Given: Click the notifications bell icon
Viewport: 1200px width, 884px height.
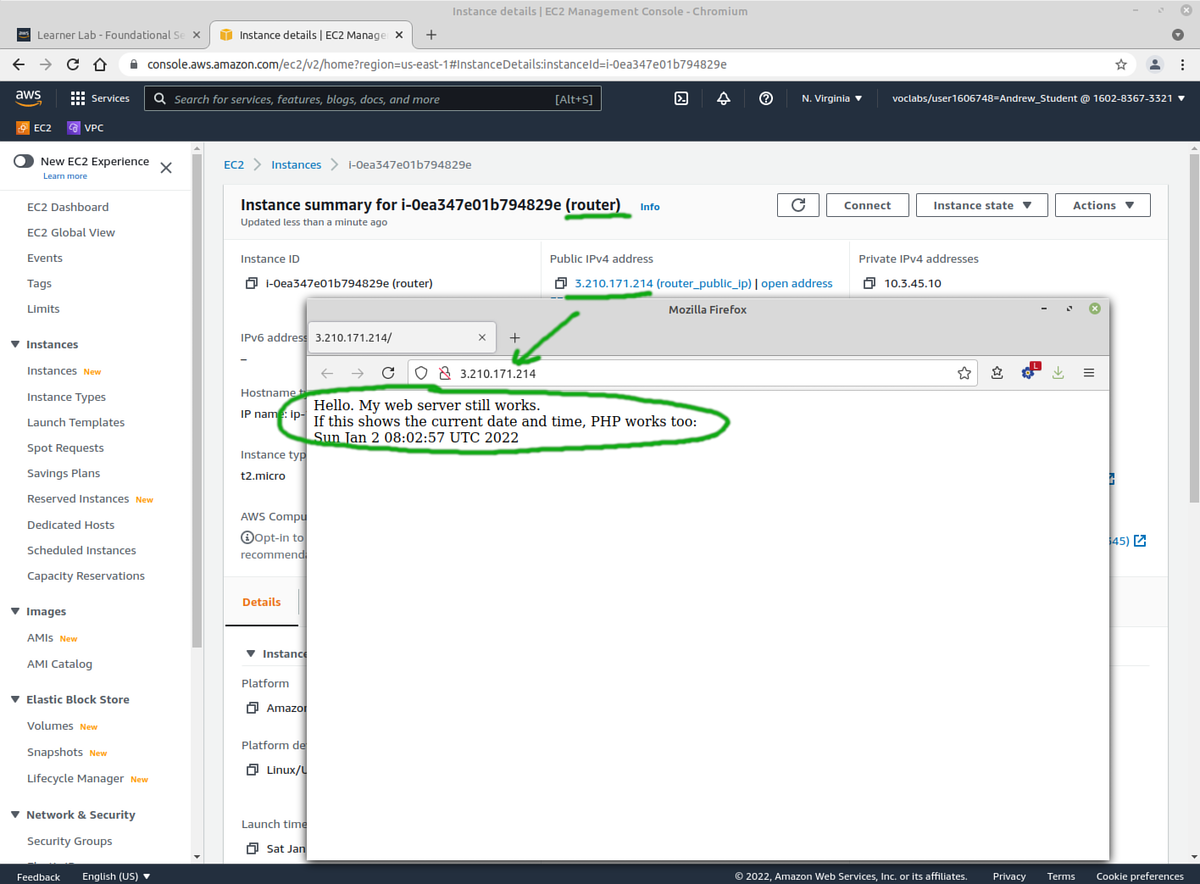Looking at the screenshot, I should pyautogui.click(x=723, y=98).
